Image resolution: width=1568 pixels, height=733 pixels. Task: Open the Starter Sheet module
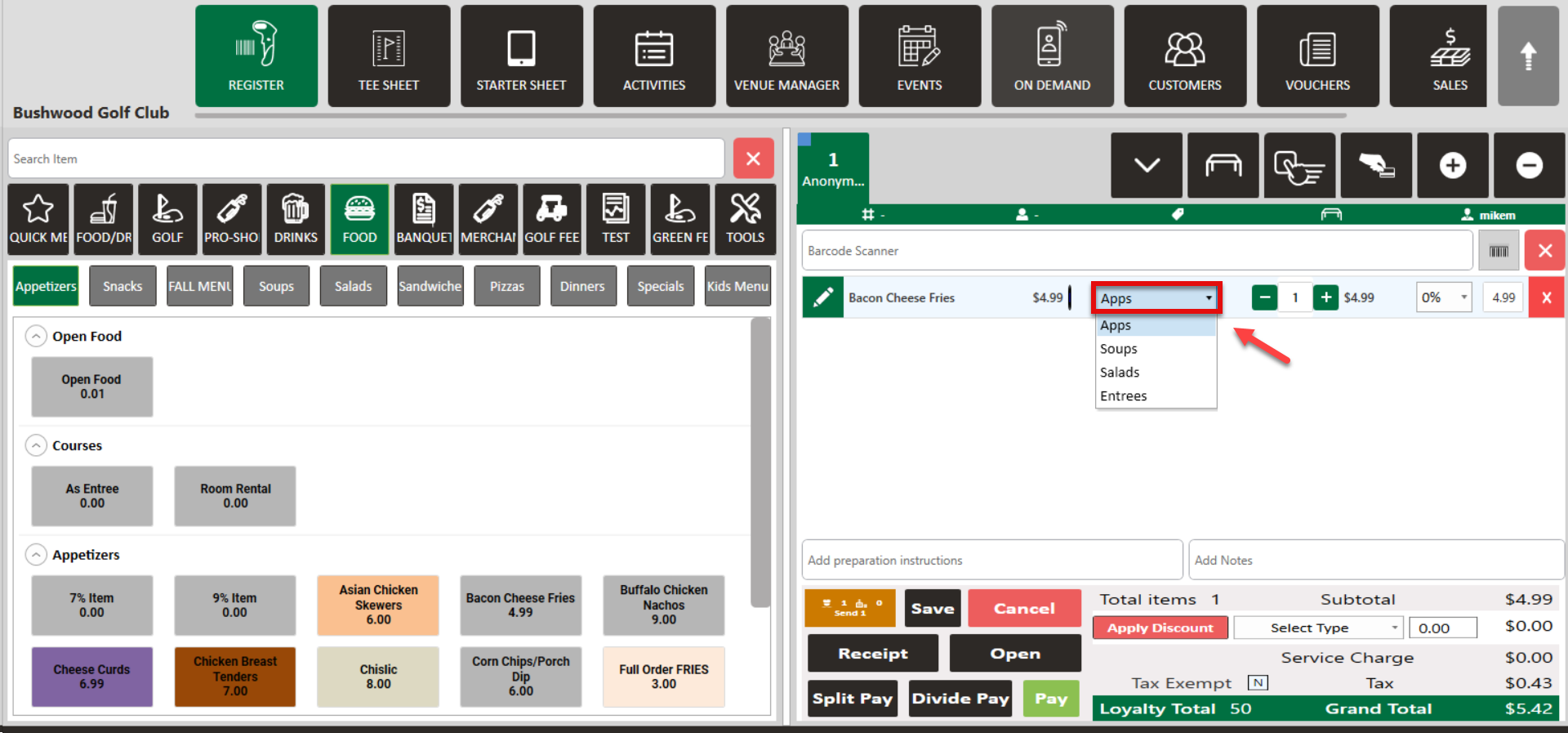click(x=521, y=56)
